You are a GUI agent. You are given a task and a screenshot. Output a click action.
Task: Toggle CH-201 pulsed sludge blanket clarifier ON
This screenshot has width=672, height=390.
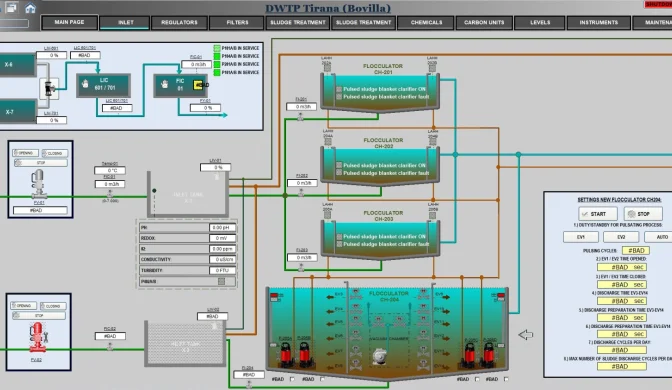tap(339, 89)
